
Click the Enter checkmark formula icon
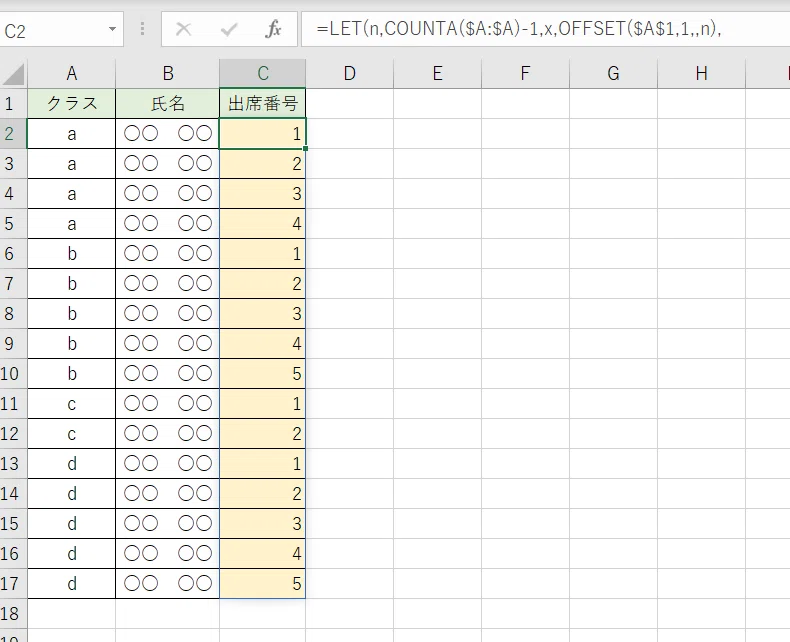tap(229, 30)
